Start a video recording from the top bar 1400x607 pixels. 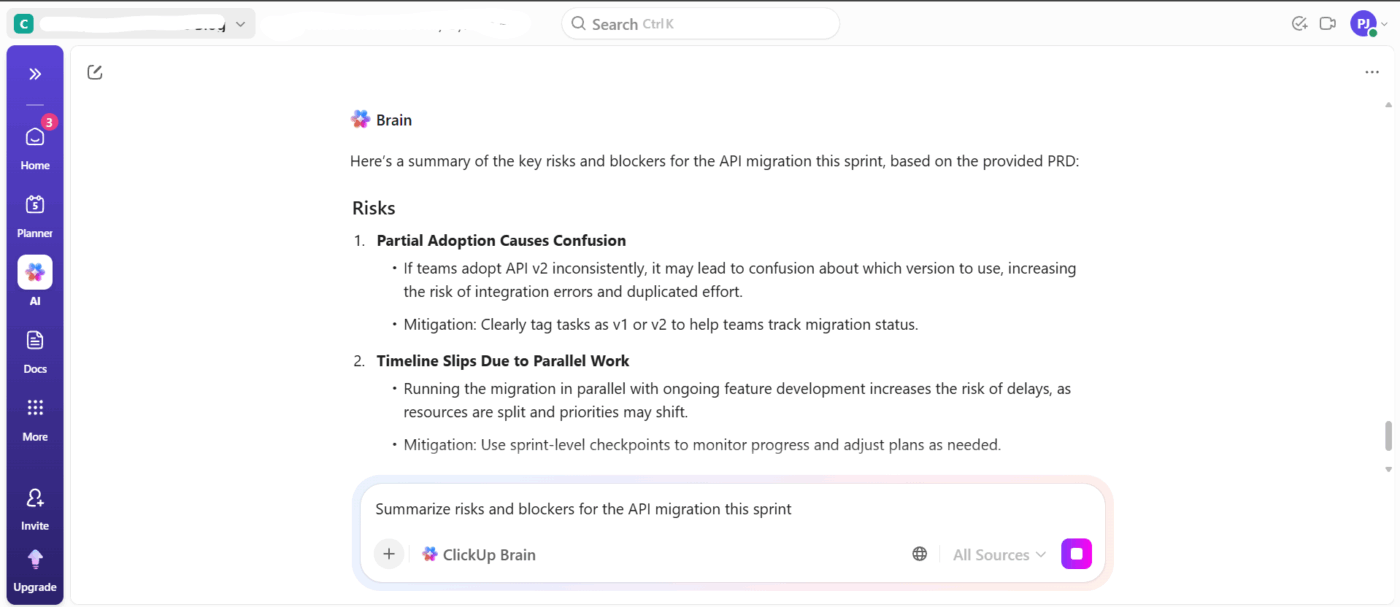pos(1328,22)
